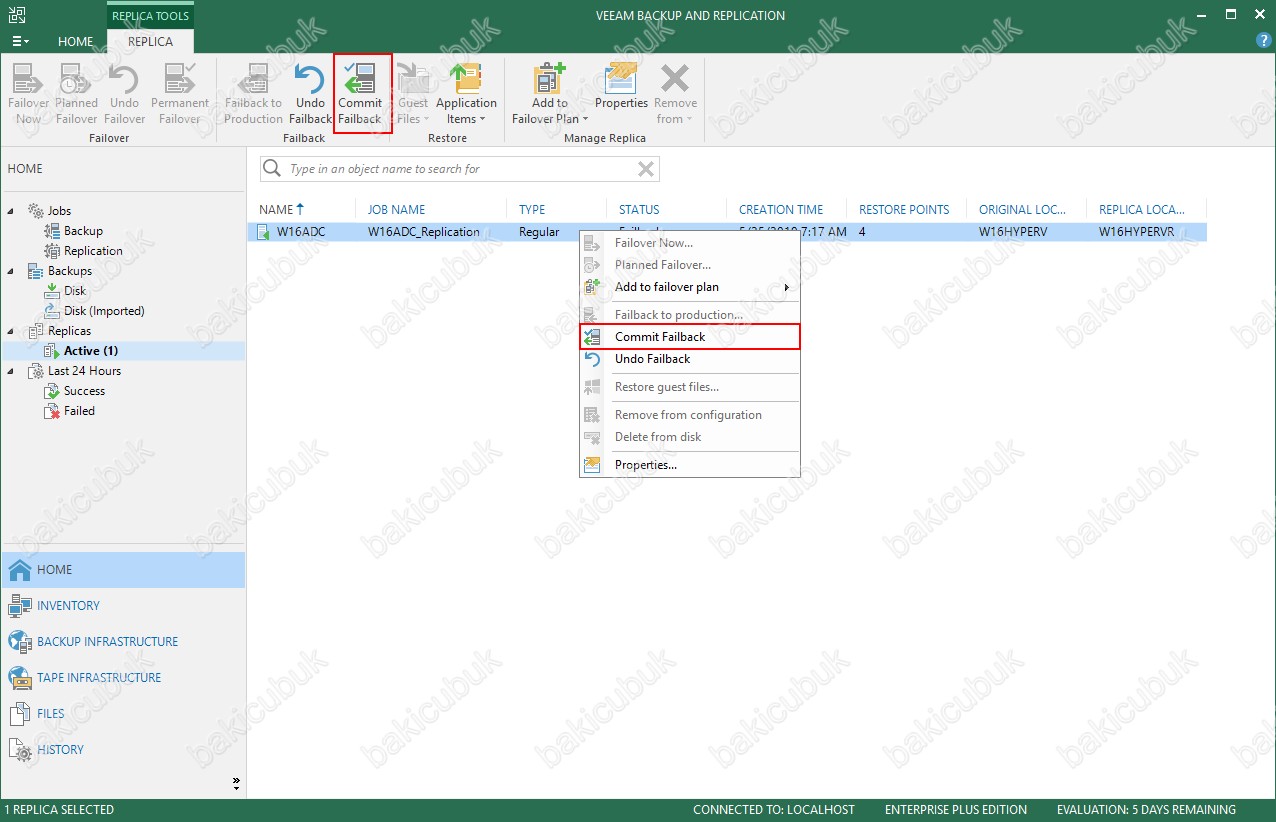The height and width of the screenshot is (822, 1276).
Task: Click Undo Failback in the ribbon
Action: pyautogui.click(x=310, y=94)
